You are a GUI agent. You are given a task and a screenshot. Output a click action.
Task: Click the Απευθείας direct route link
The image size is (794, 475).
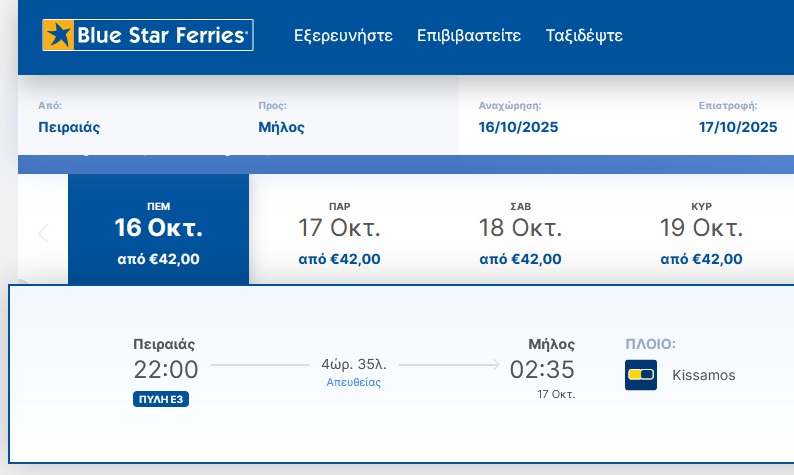354,382
